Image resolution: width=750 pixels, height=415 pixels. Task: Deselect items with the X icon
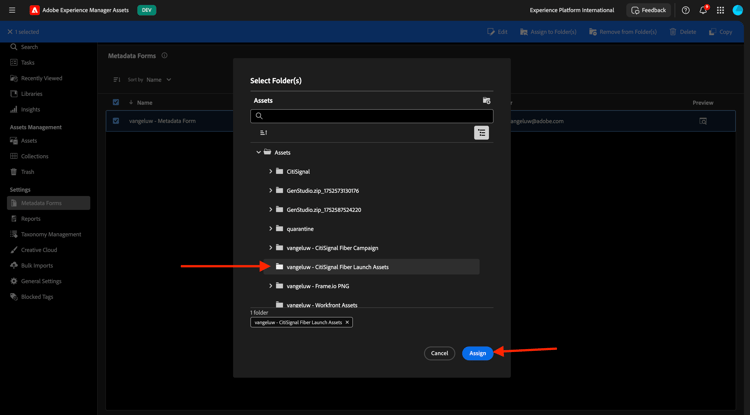tap(10, 32)
